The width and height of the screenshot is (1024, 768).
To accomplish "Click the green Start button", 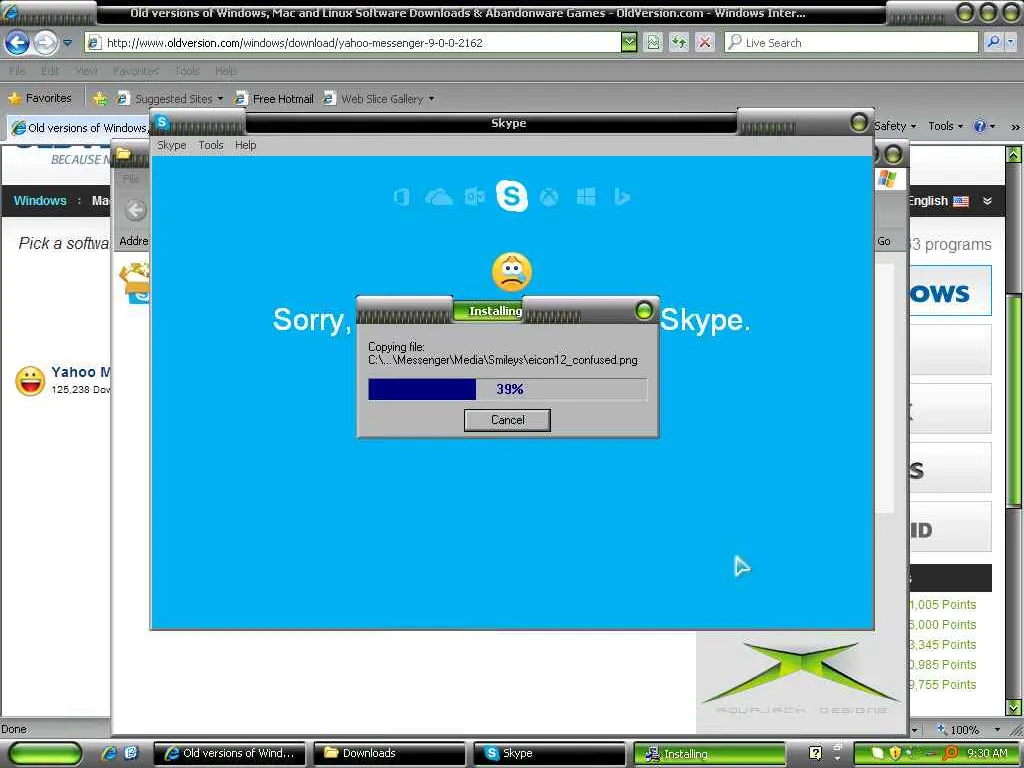I will click(44, 753).
